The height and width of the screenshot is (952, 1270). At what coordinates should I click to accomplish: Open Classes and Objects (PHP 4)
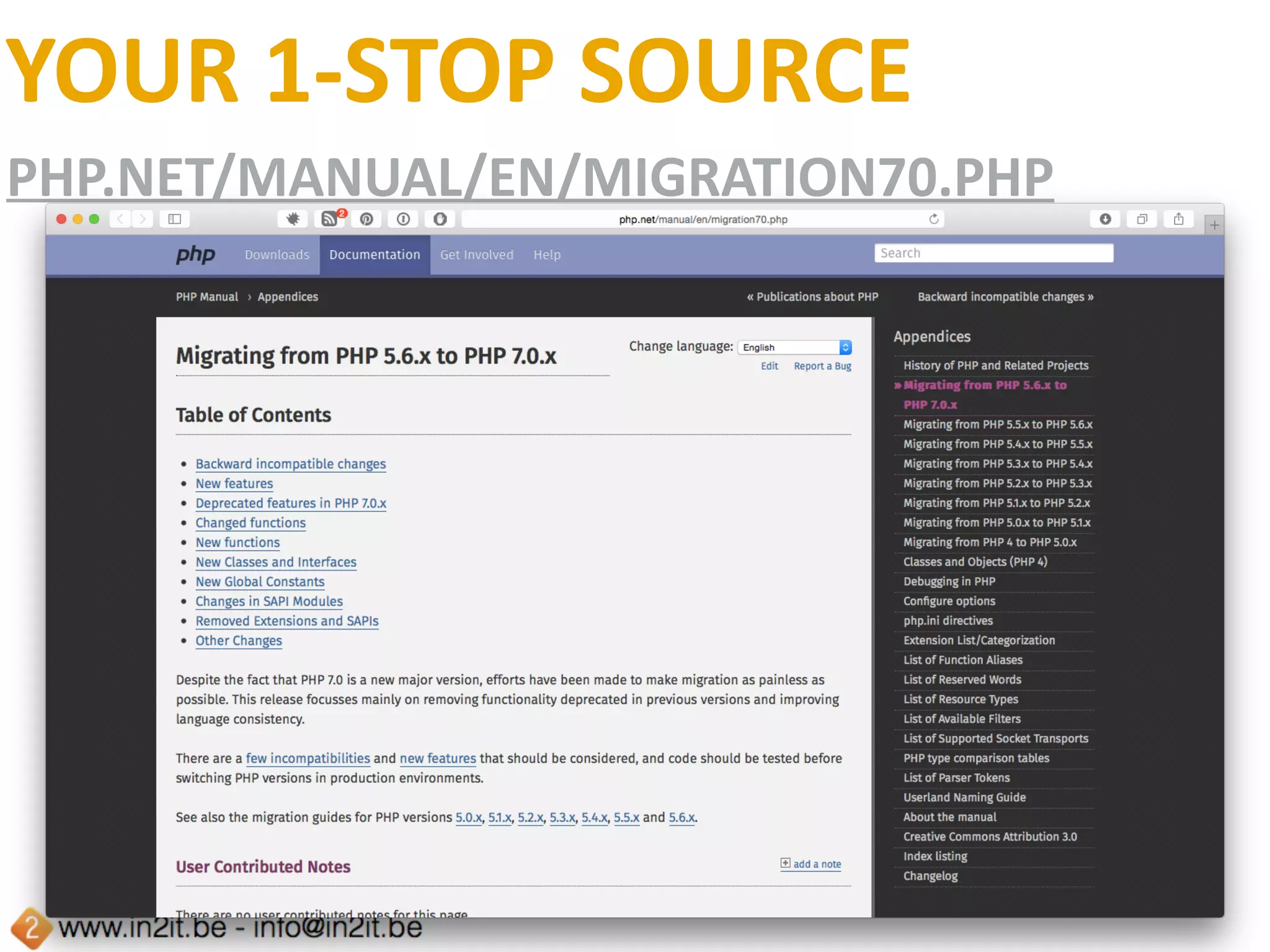[x=975, y=562]
